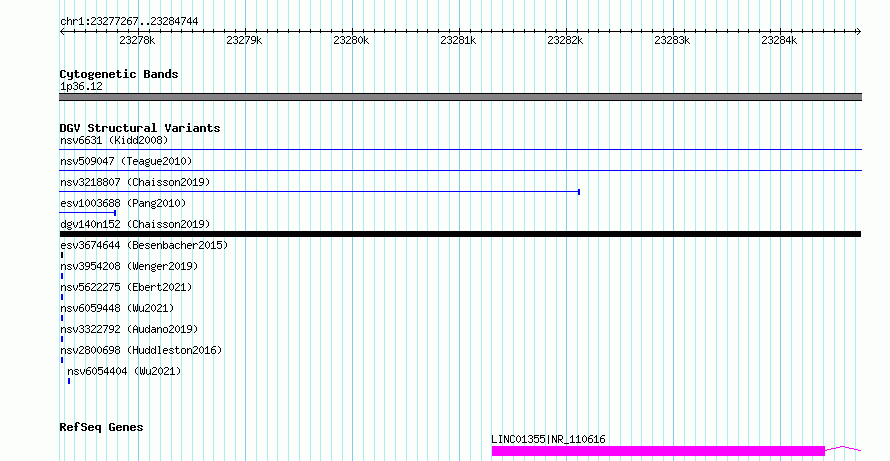Click the DGV Structural Variants track title
Image resolution: width=890 pixels, height=461 pixels.
(x=140, y=128)
